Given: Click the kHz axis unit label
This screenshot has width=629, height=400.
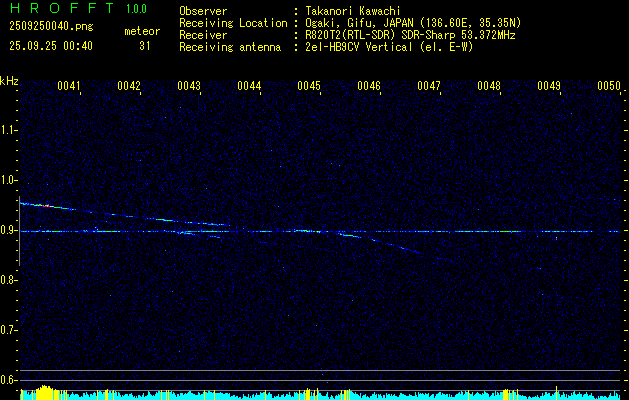Looking at the screenshot, I should coord(9,81).
